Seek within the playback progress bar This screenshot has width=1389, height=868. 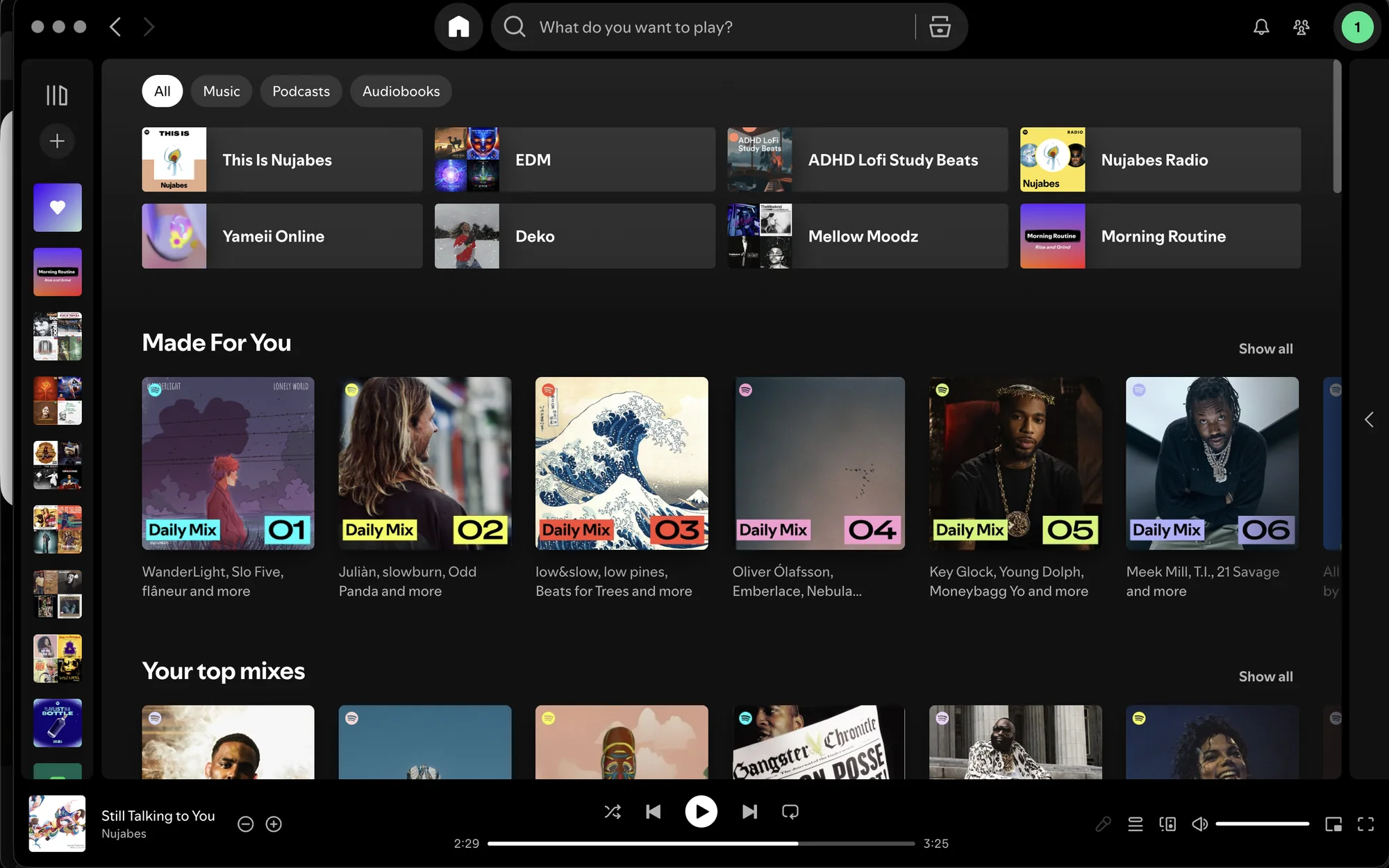pyautogui.click(x=701, y=844)
